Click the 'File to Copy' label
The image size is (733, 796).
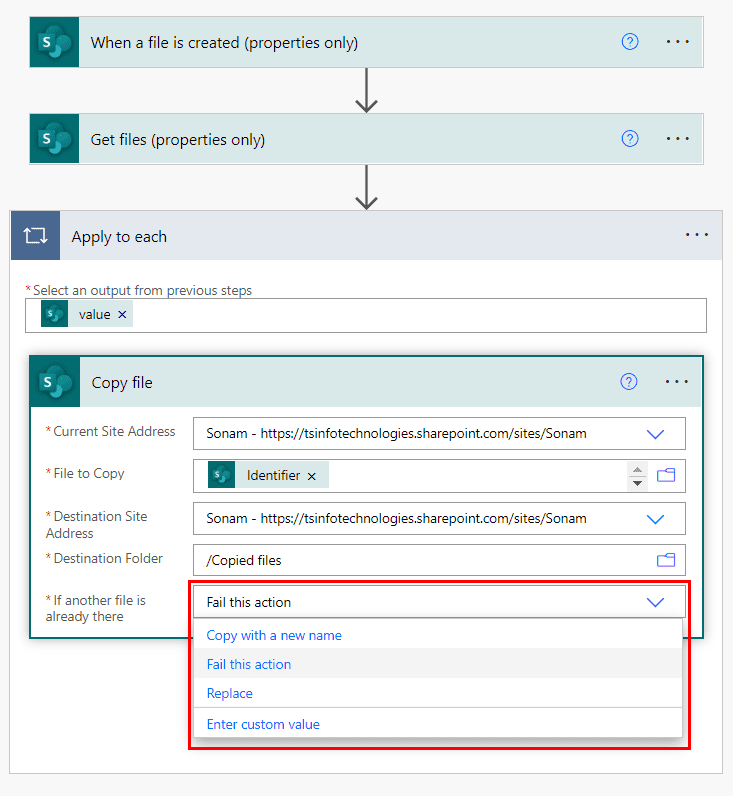pos(89,473)
